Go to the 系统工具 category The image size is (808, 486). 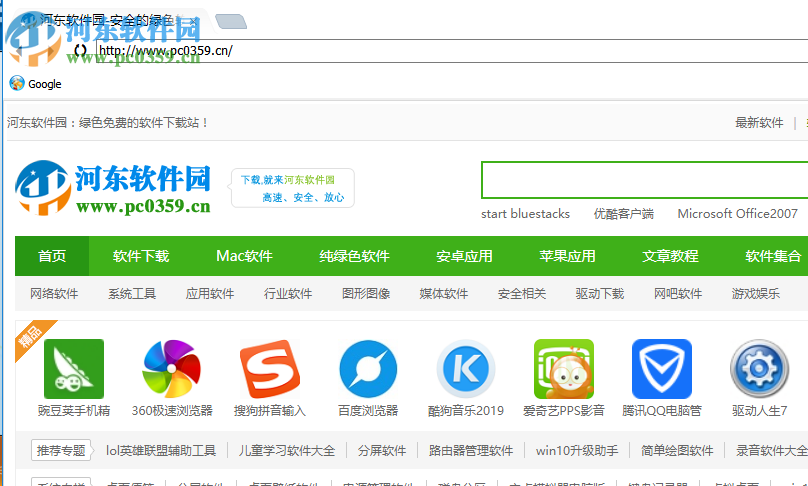coord(132,294)
